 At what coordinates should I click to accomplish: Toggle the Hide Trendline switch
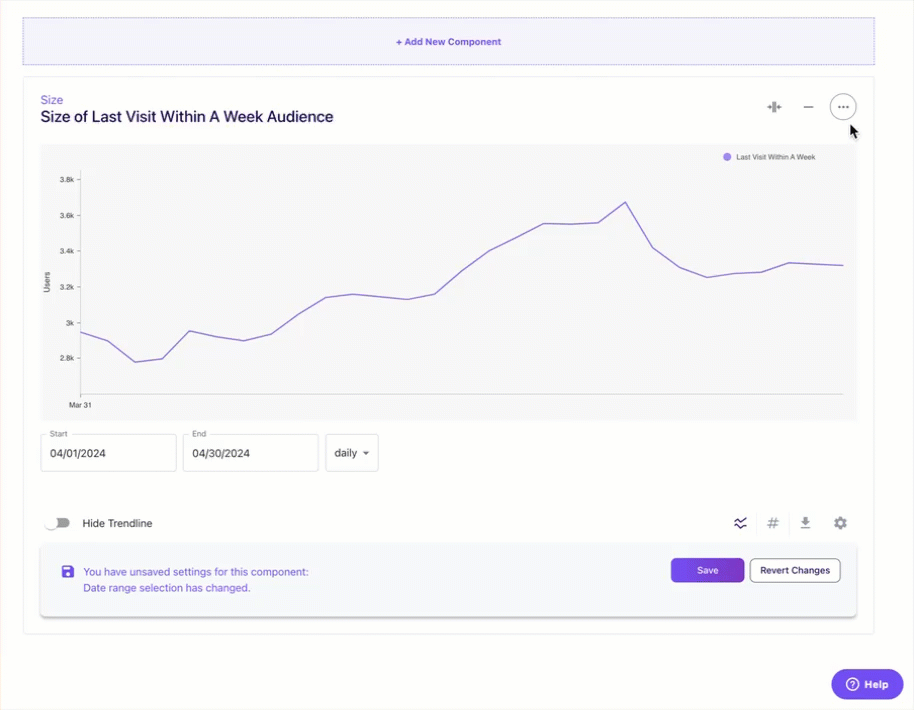tap(57, 523)
